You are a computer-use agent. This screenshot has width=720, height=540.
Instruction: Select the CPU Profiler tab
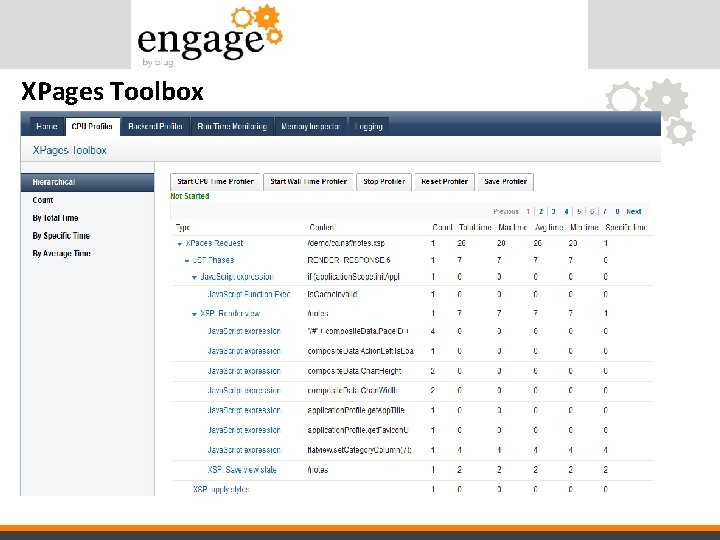point(92,126)
